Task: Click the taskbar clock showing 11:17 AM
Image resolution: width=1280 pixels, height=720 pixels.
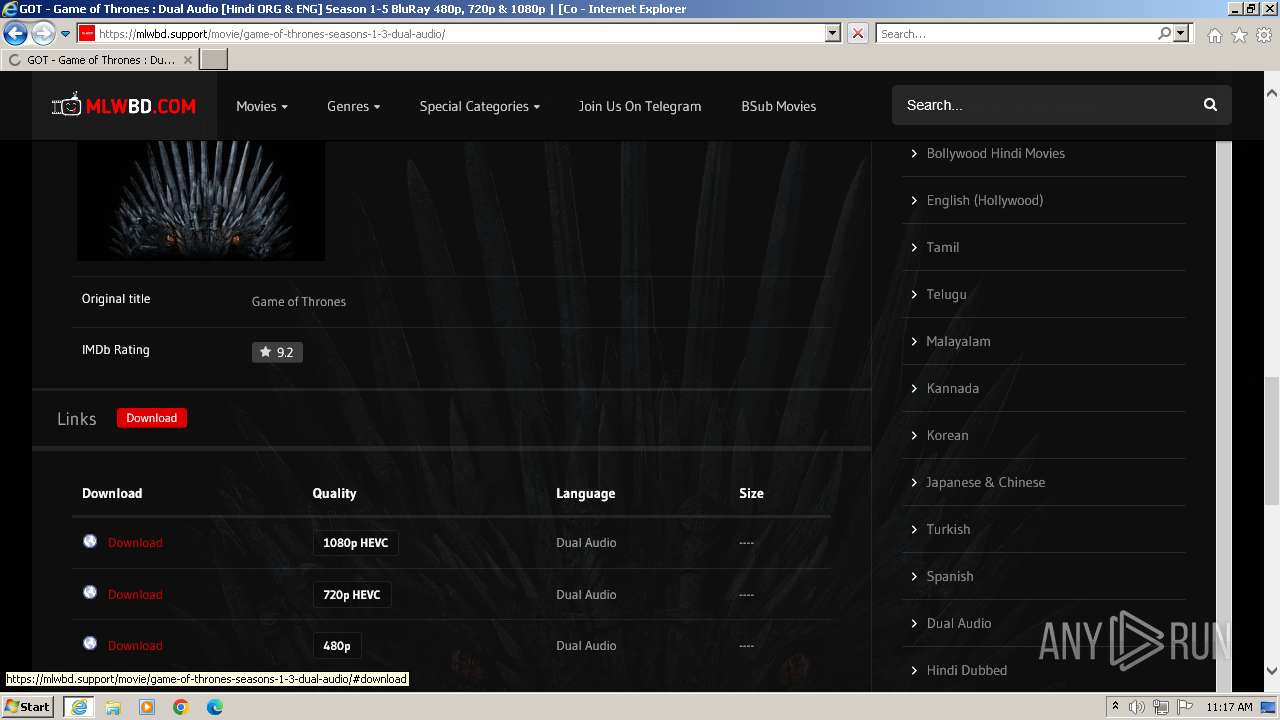Action: (1229, 707)
